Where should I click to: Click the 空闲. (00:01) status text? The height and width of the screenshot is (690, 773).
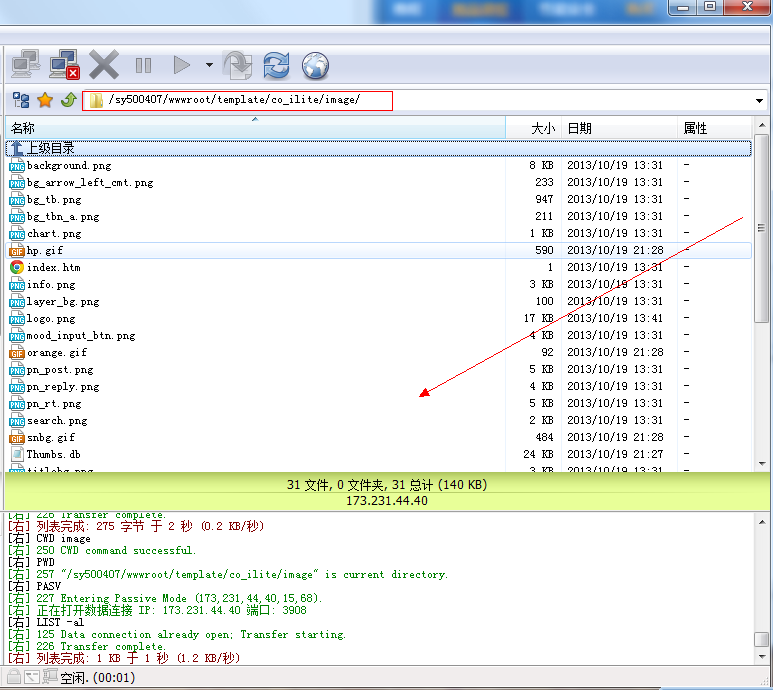pos(98,678)
